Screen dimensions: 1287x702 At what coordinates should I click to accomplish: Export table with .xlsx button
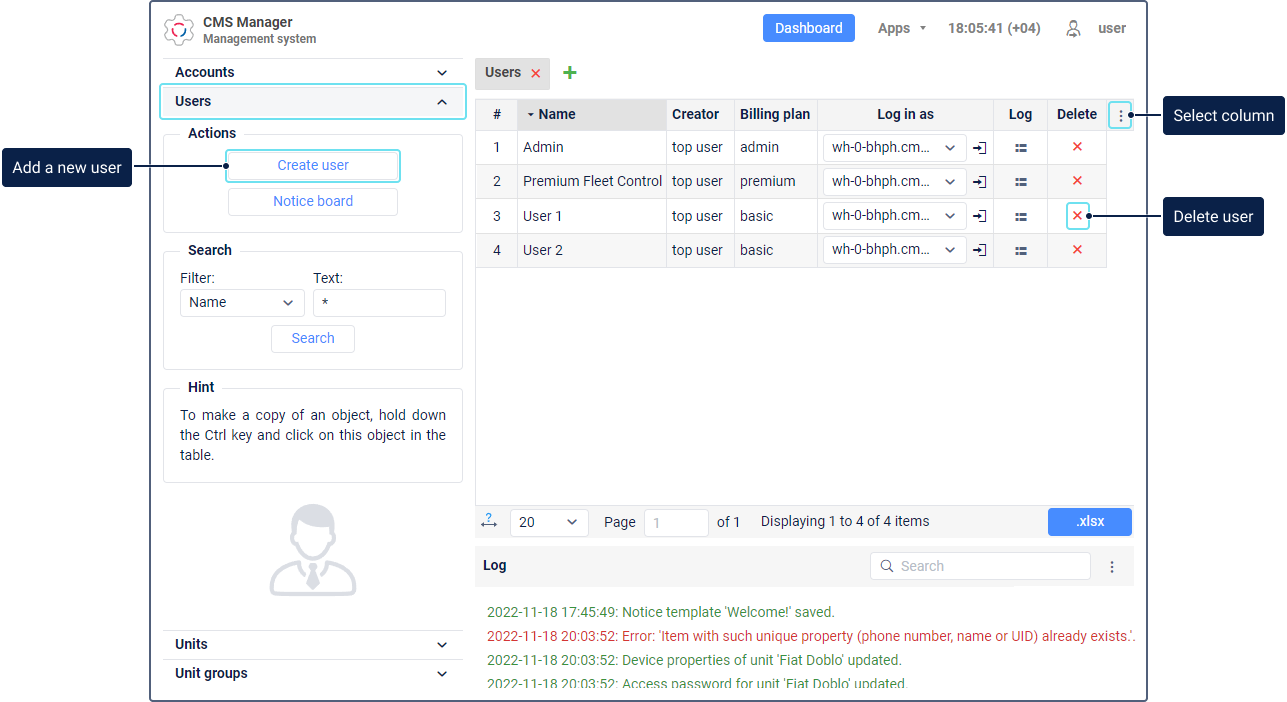pos(1089,522)
